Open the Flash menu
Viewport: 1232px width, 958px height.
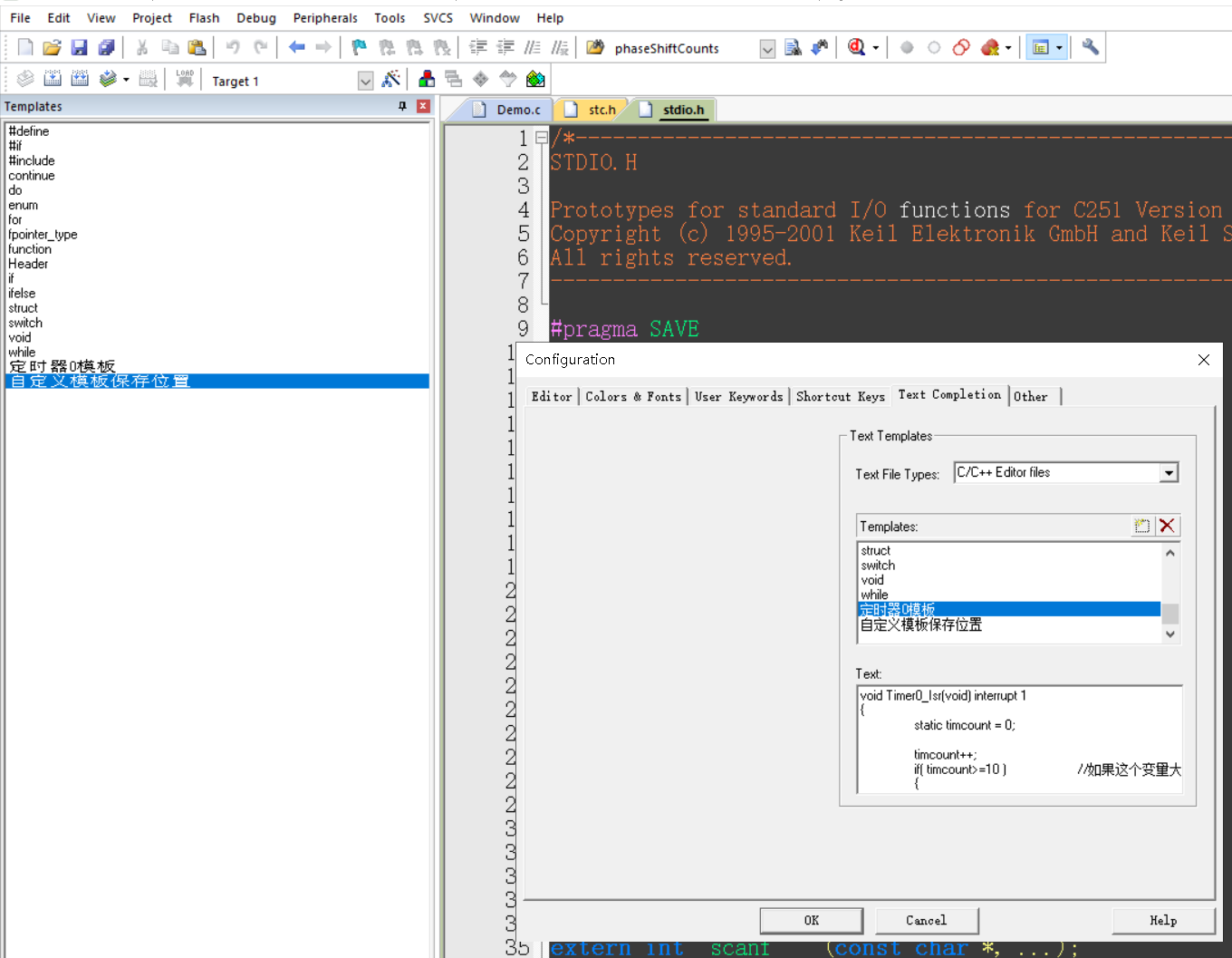[204, 17]
